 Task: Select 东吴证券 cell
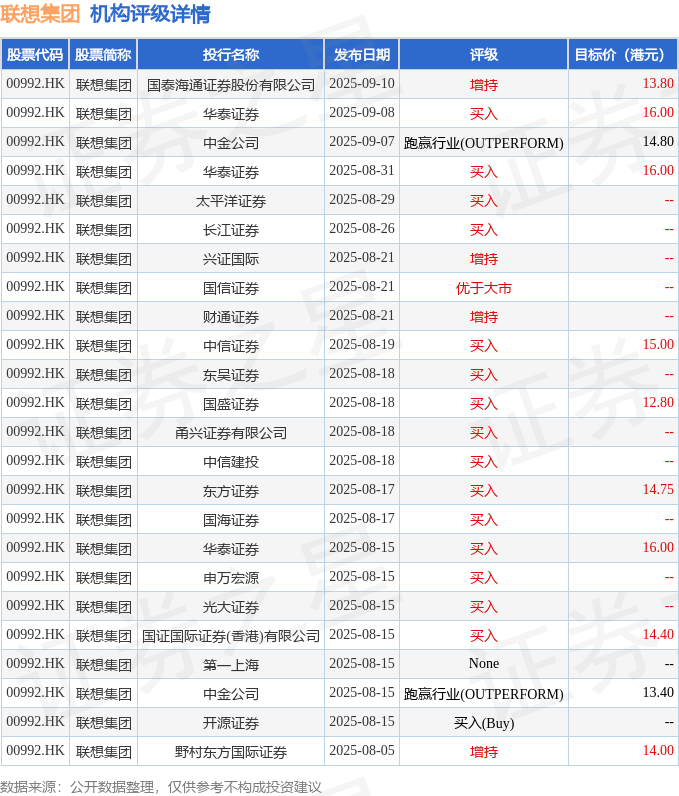pyautogui.click(x=231, y=375)
